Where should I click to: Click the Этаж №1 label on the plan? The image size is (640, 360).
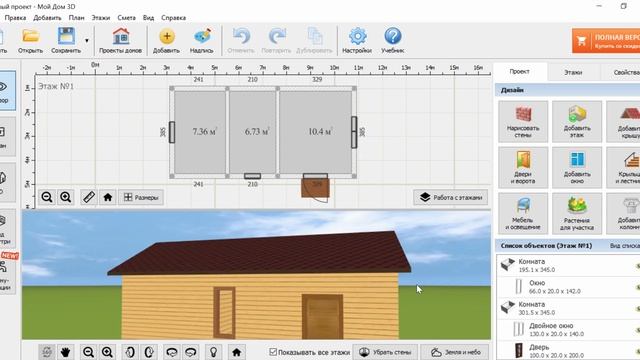point(56,87)
